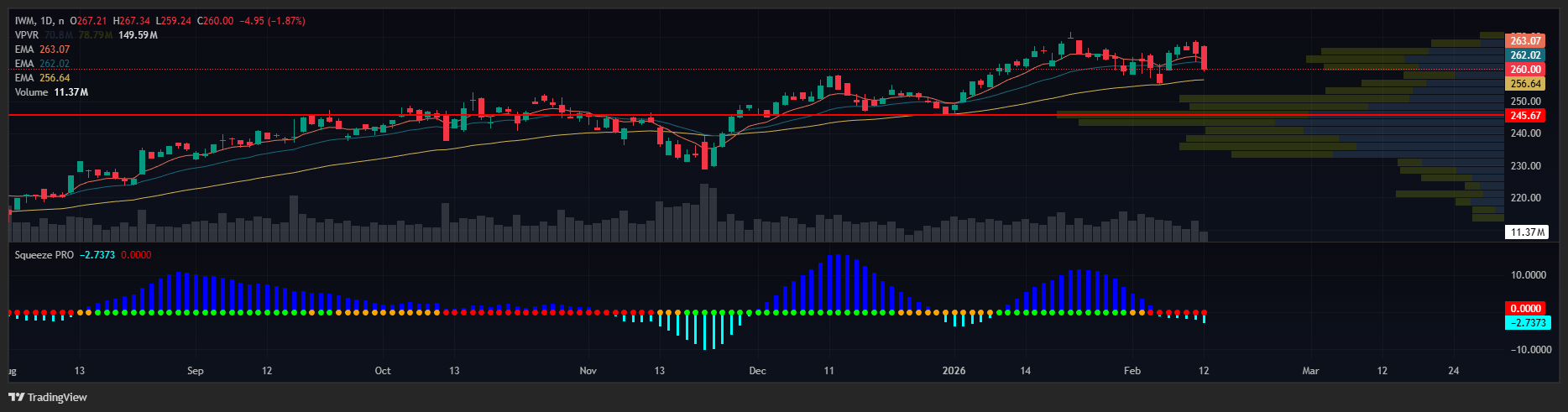Select the EMA 256.64 legend row
1568x412 pixels.
pyautogui.click(x=42, y=78)
